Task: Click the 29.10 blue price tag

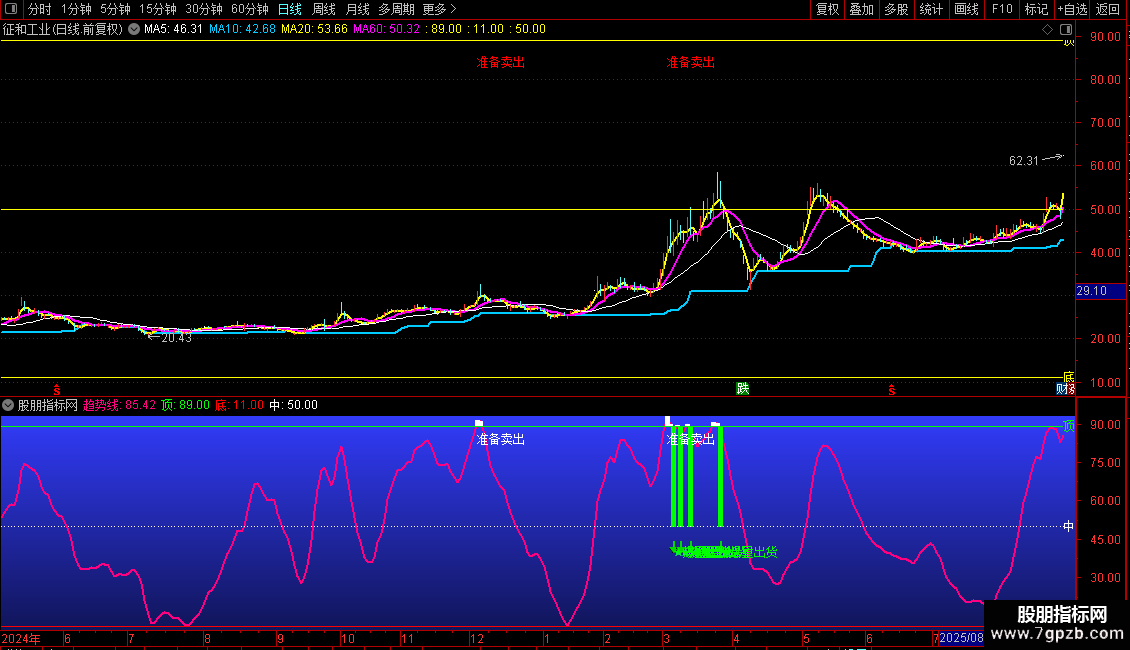Action: click(x=1091, y=291)
